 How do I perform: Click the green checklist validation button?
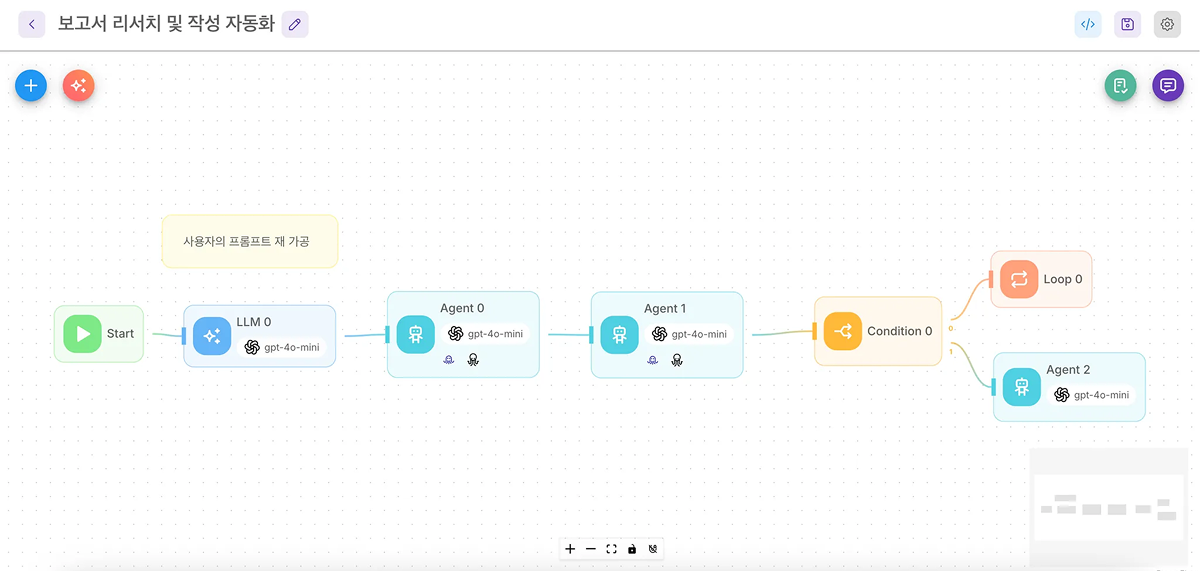coord(1120,86)
